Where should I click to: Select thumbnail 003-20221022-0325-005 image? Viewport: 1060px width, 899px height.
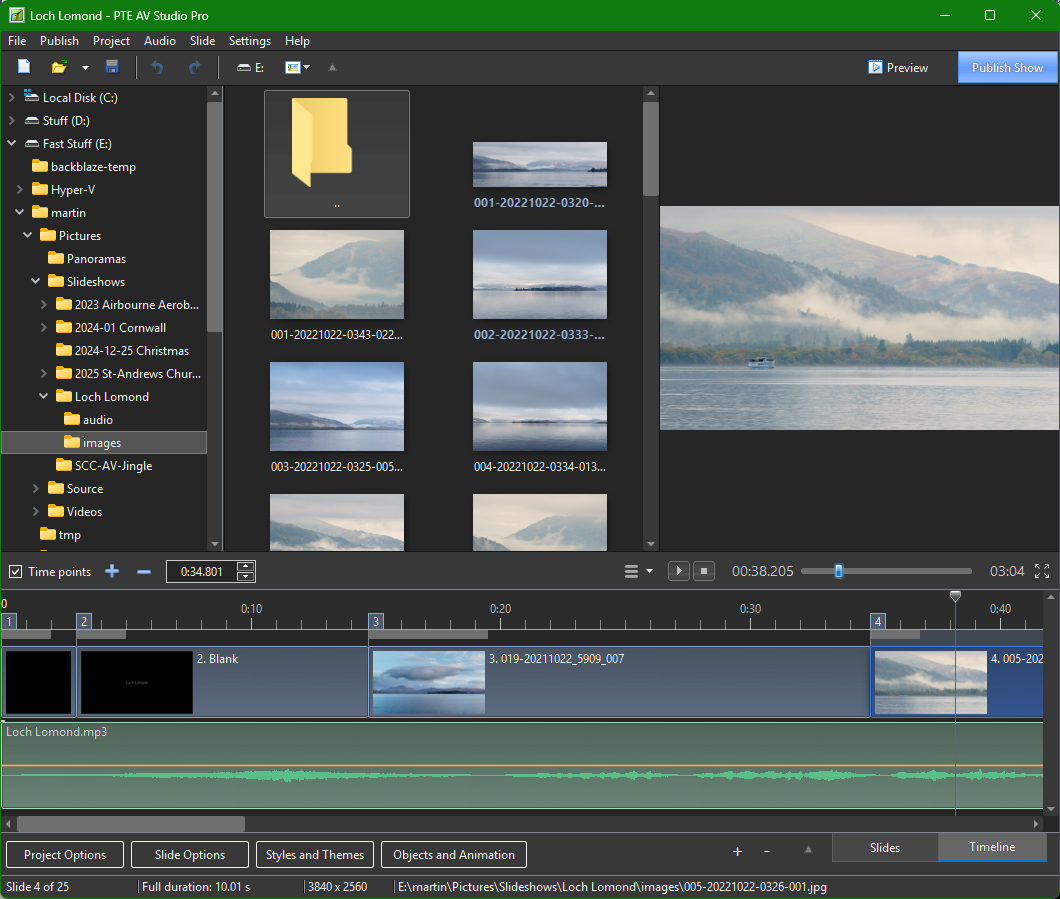pyautogui.click(x=337, y=406)
